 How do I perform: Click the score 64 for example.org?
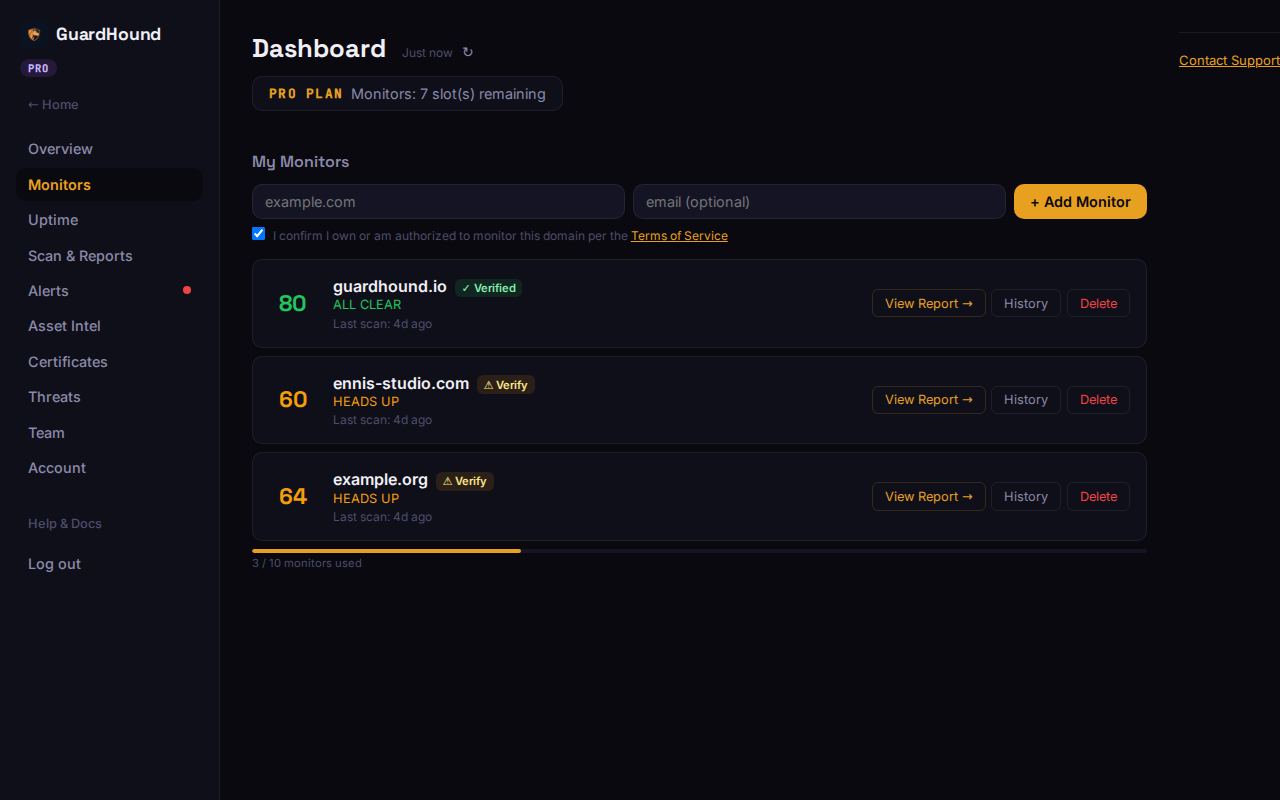pos(293,496)
